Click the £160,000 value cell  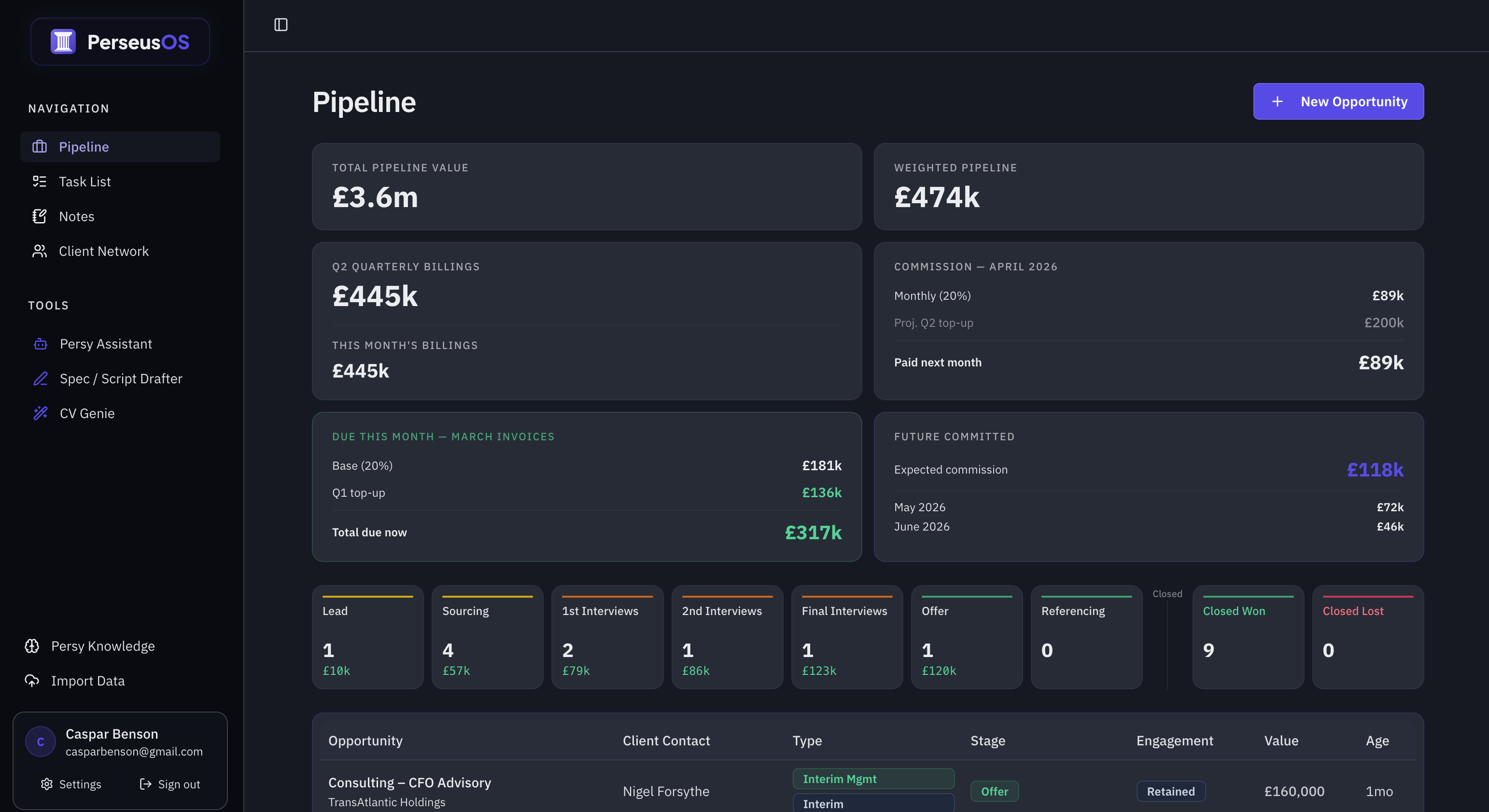(x=1293, y=791)
